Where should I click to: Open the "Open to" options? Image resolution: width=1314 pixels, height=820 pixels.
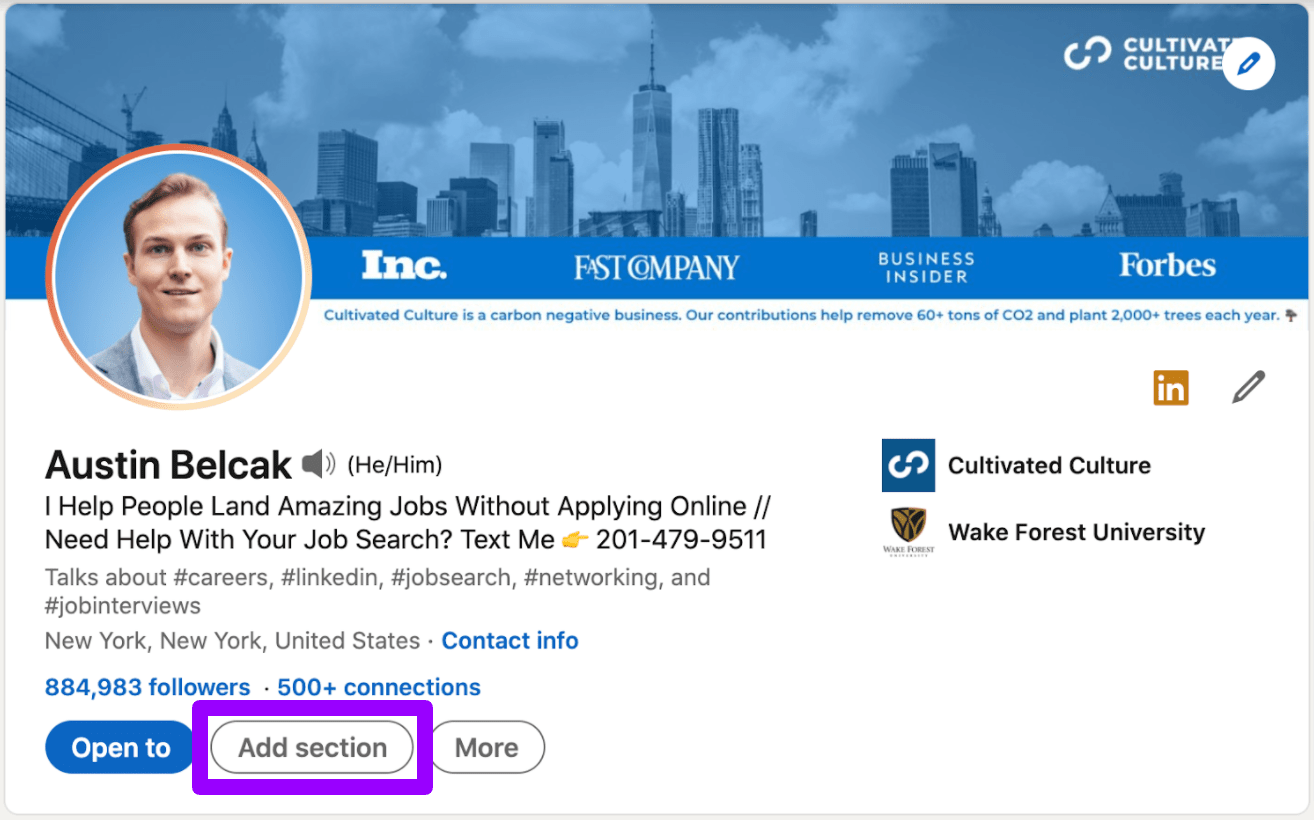[x=121, y=748]
